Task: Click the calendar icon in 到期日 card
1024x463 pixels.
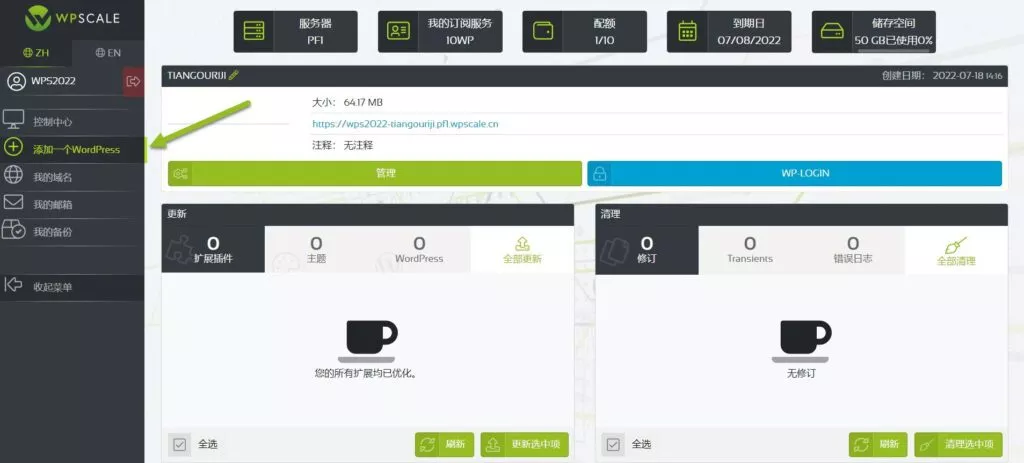Action: pos(687,31)
